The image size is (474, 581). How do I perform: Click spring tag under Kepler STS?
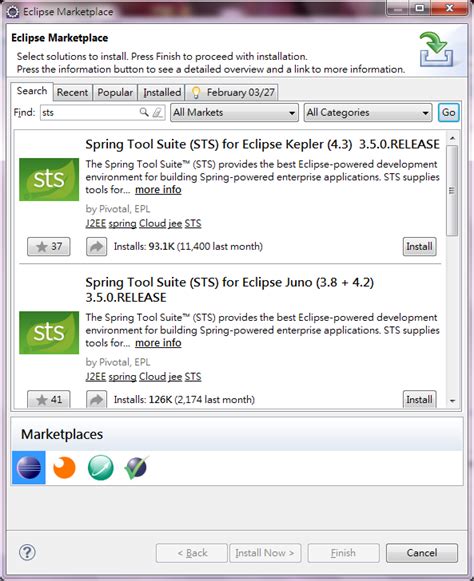(122, 224)
